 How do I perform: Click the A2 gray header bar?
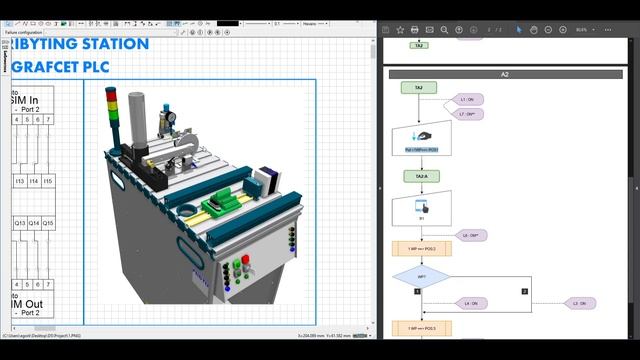click(x=506, y=74)
